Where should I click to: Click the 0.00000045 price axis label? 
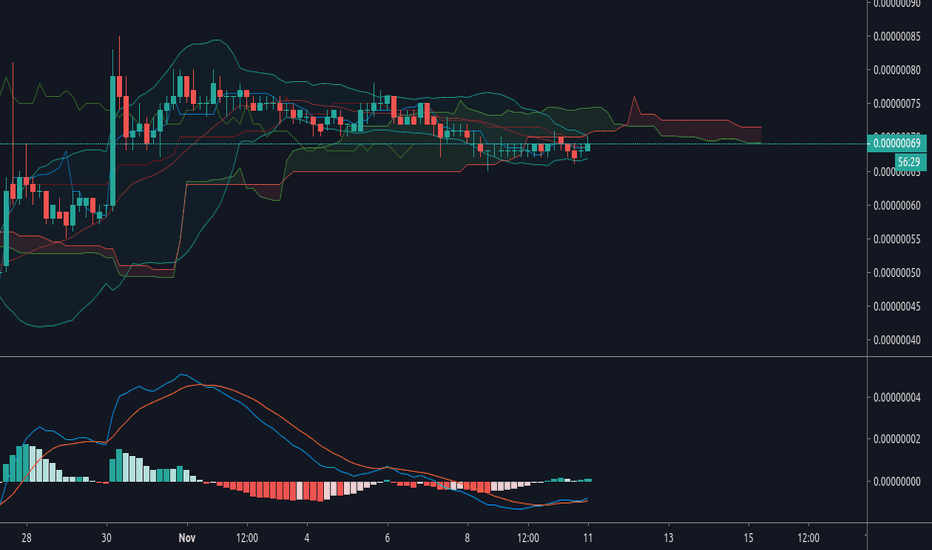[x=897, y=307]
